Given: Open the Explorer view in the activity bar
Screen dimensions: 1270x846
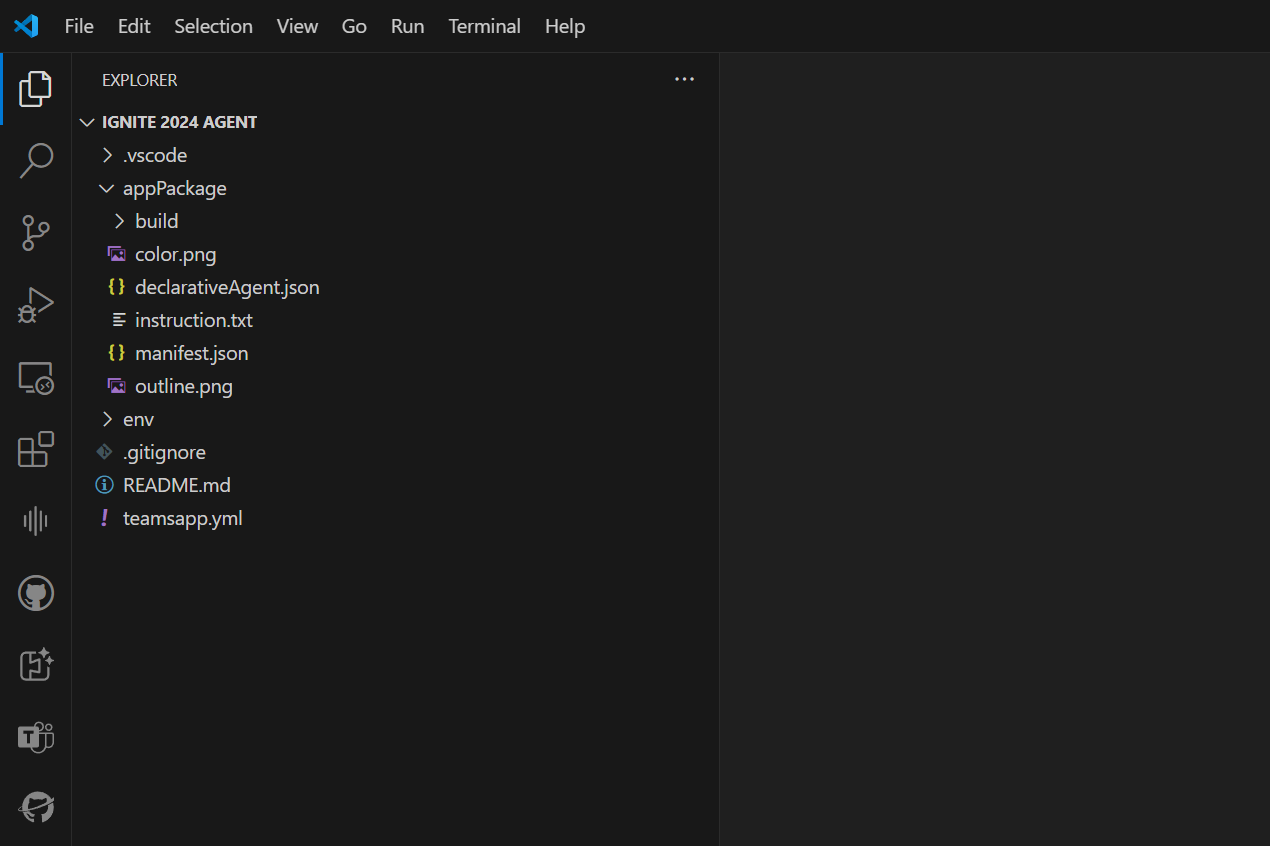Looking at the screenshot, I should coord(35,88).
